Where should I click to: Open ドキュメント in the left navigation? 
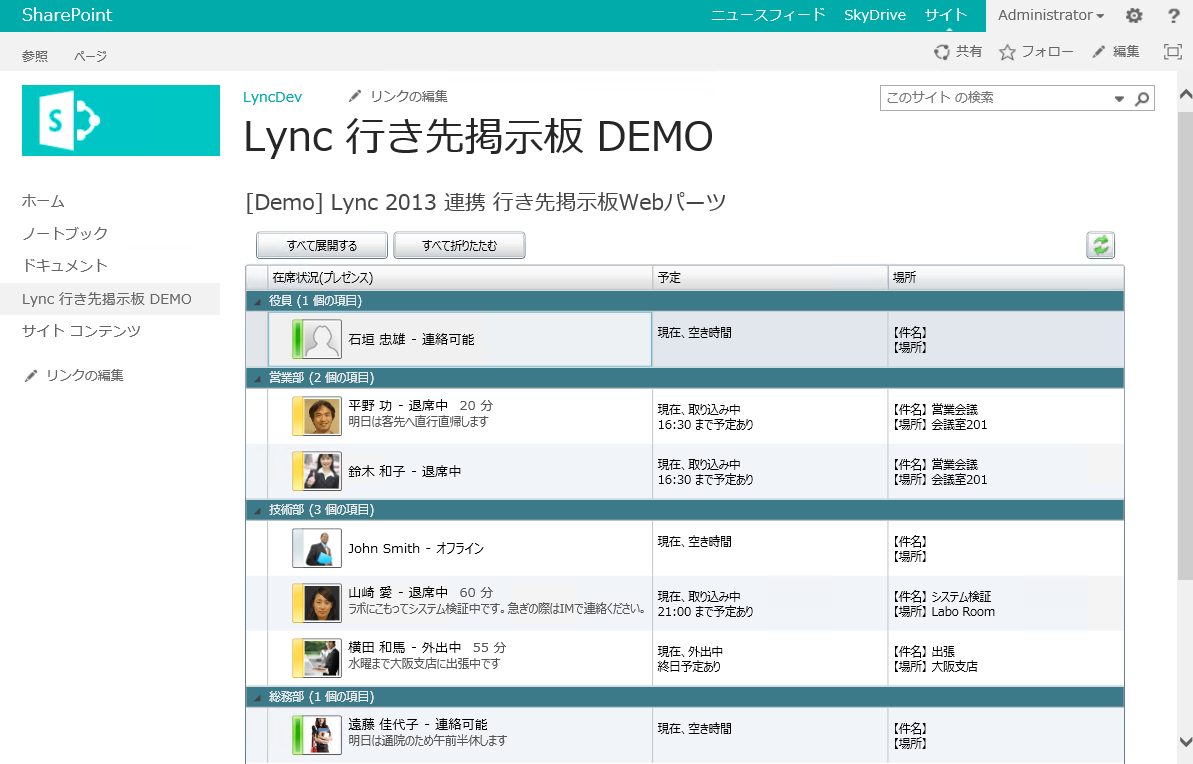pyautogui.click(x=65, y=266)
